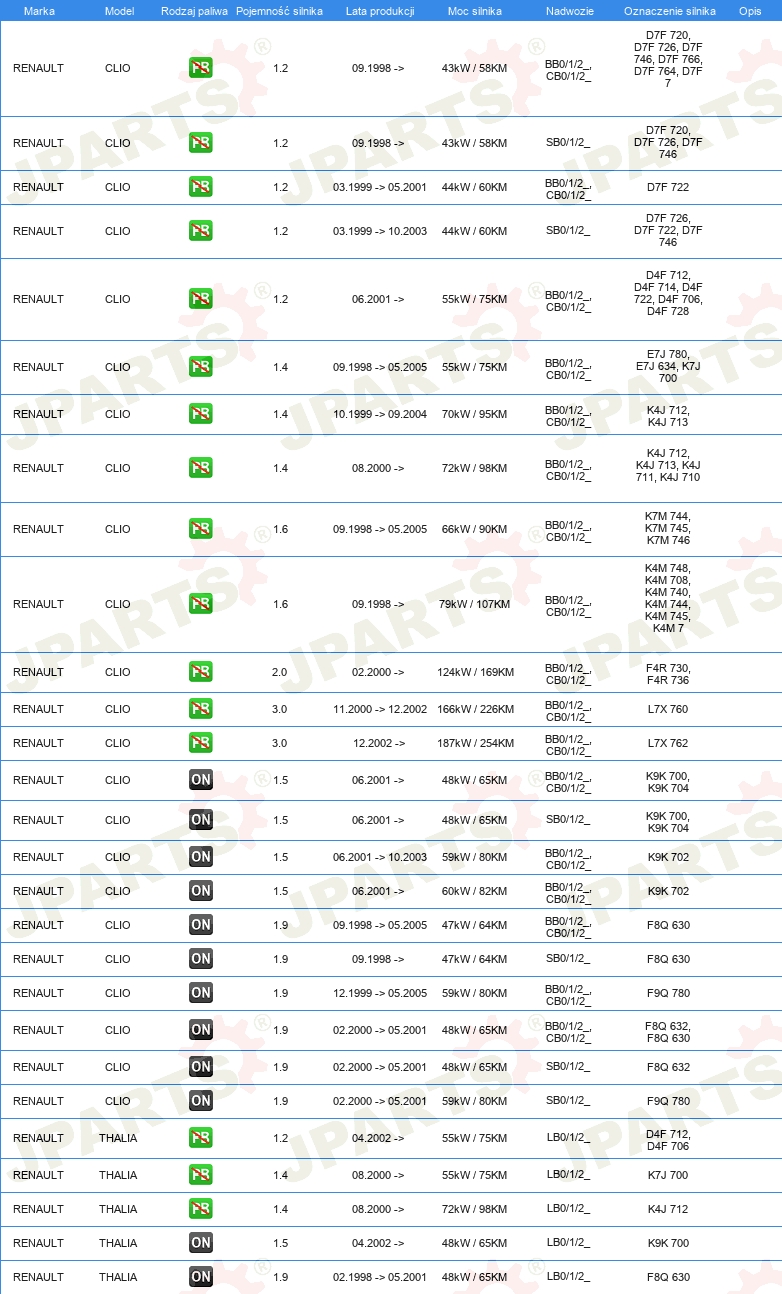Click THALIA model in the 1.5 row
The image size is (782, 1294).
[118, 1243]
